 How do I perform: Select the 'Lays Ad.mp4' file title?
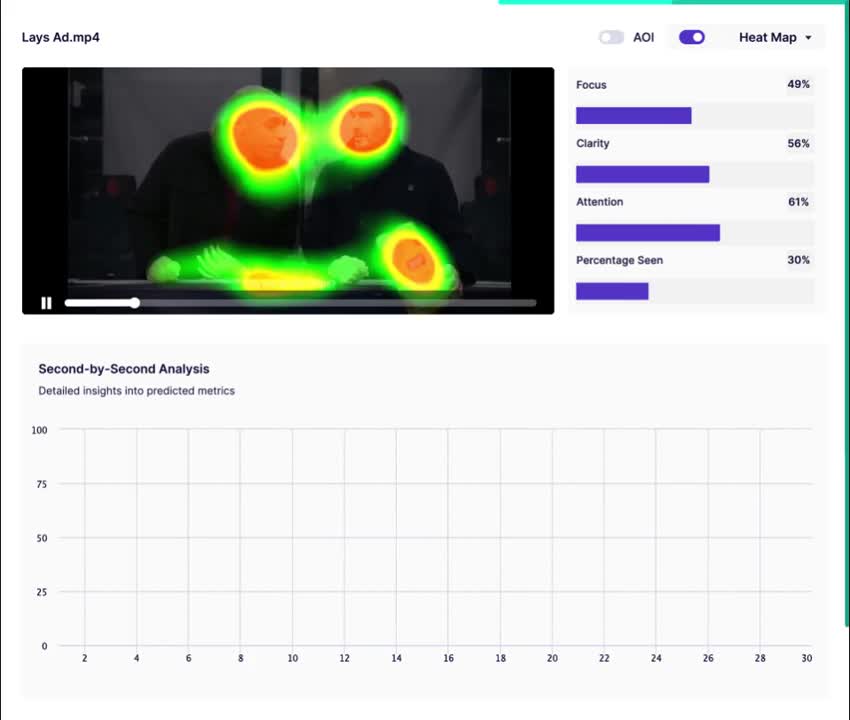pos(61,37)
